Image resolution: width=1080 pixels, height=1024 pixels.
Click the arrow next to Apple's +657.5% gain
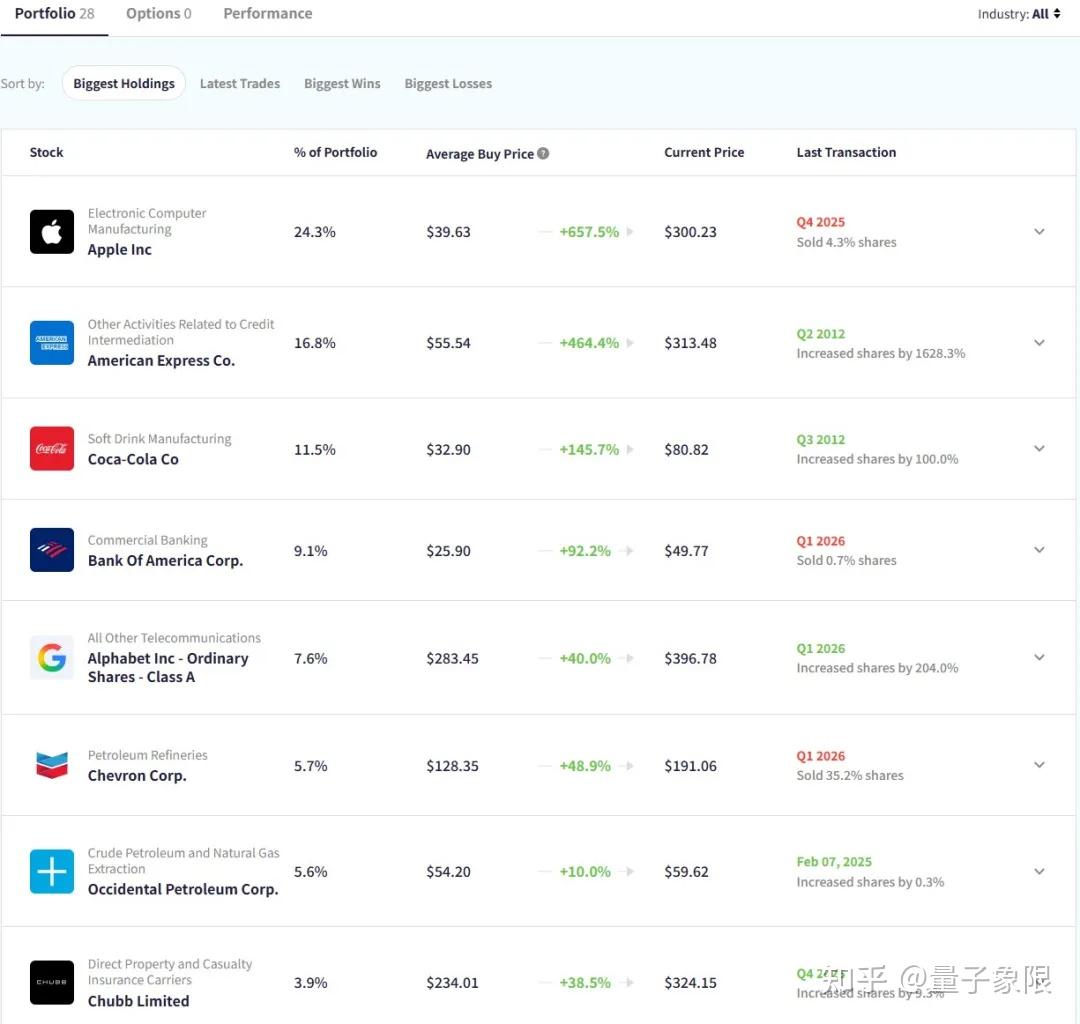630,232
